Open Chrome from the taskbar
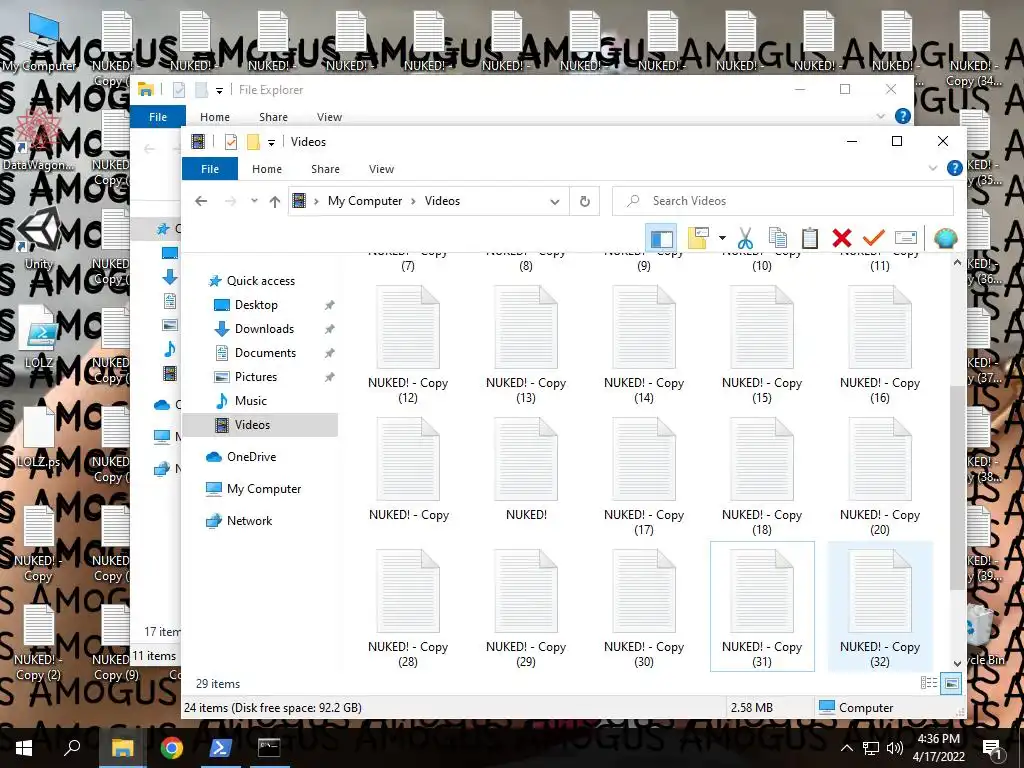Viewport: 1024px width, 768px height. (x=171, y=748)
